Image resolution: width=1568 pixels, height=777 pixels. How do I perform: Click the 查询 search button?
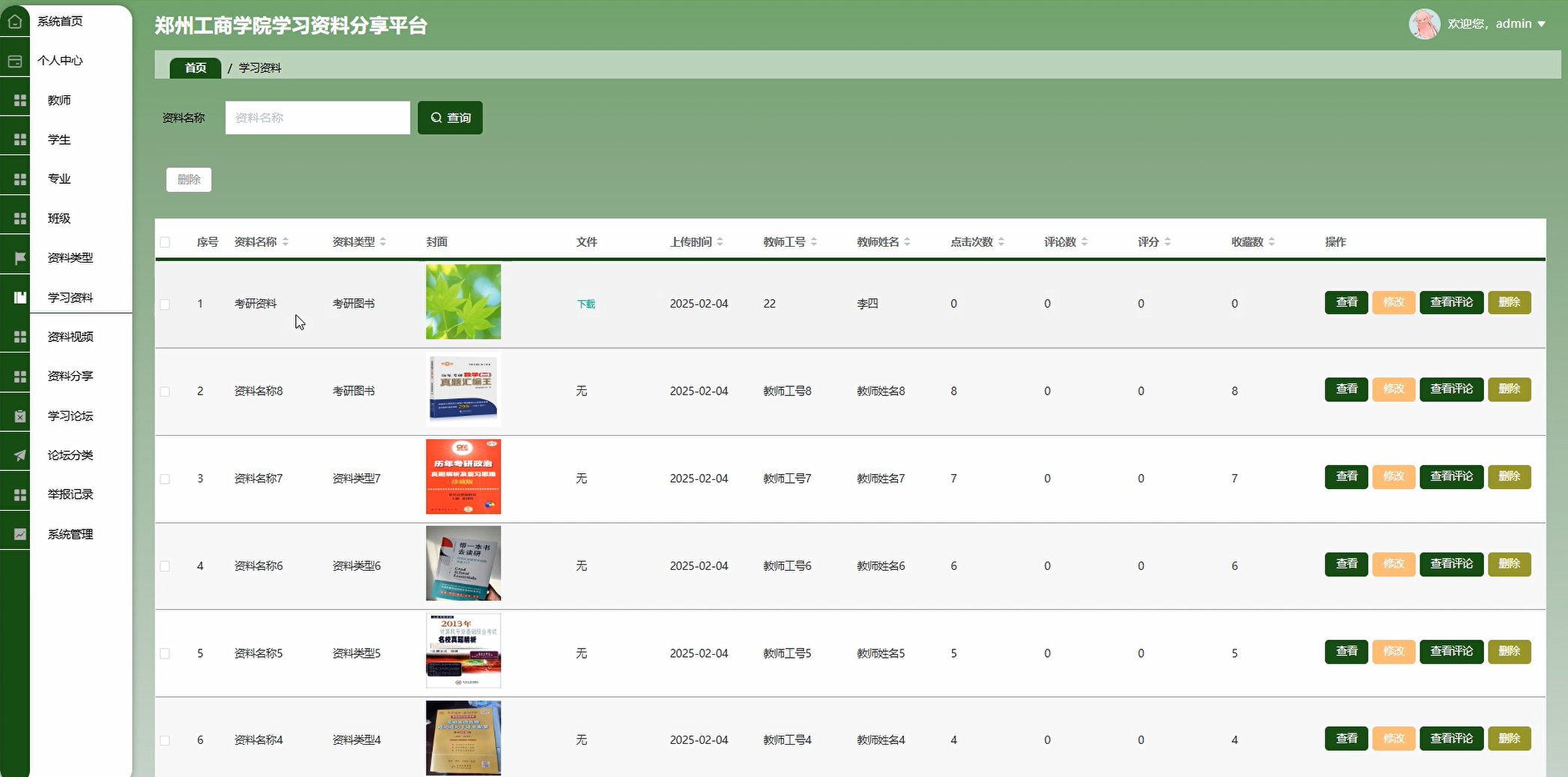450,118
